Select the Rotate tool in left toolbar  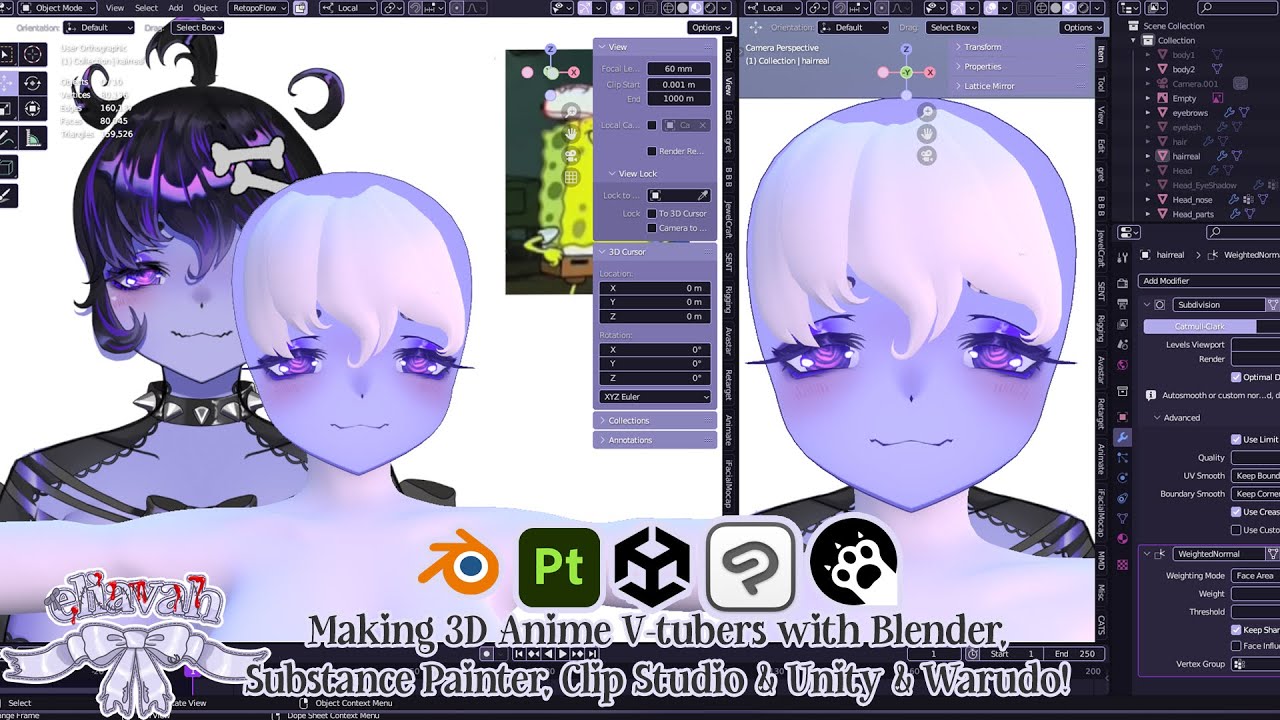coord(32,83)
